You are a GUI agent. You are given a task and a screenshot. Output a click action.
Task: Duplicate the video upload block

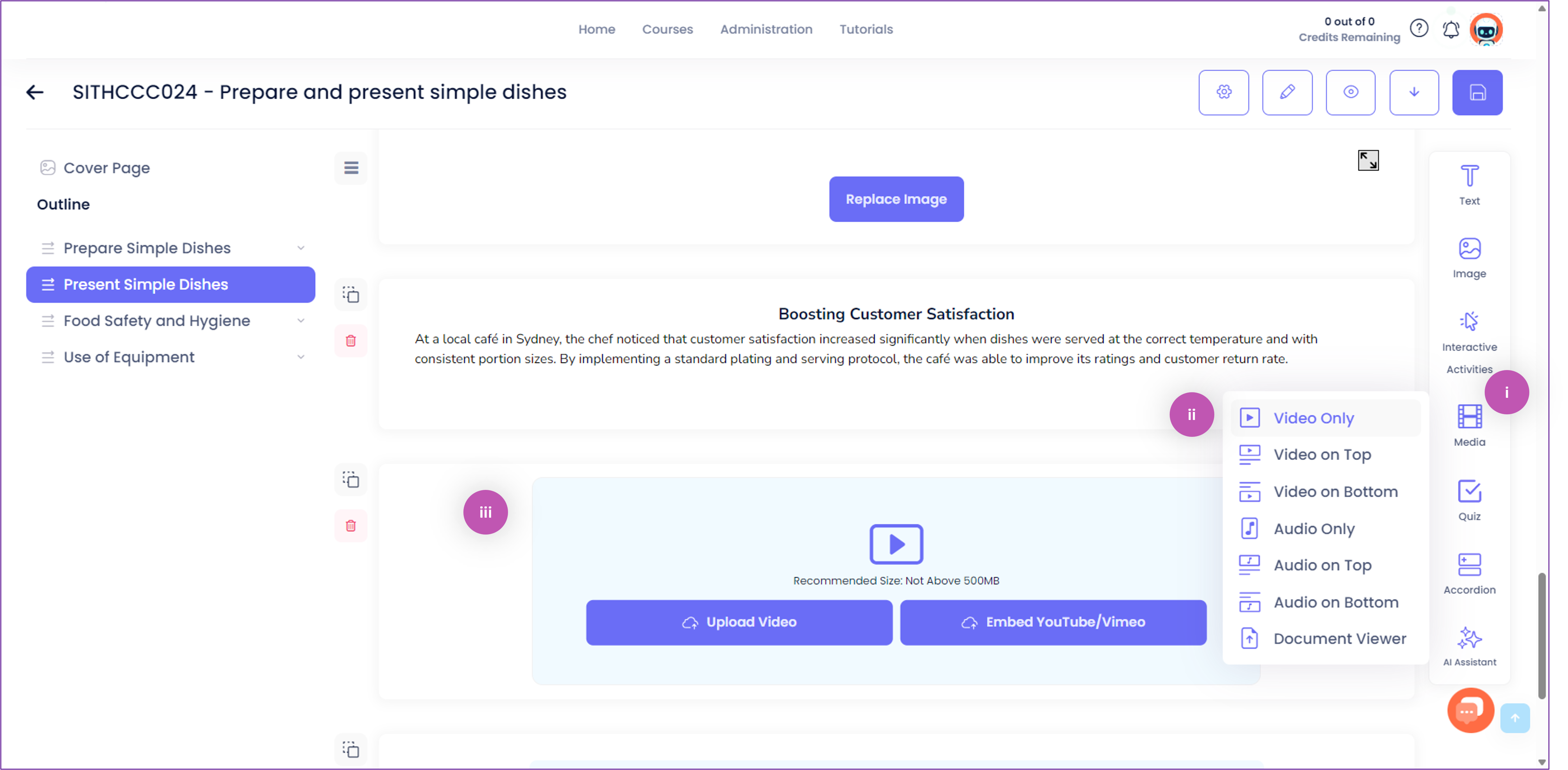[351, 480]
